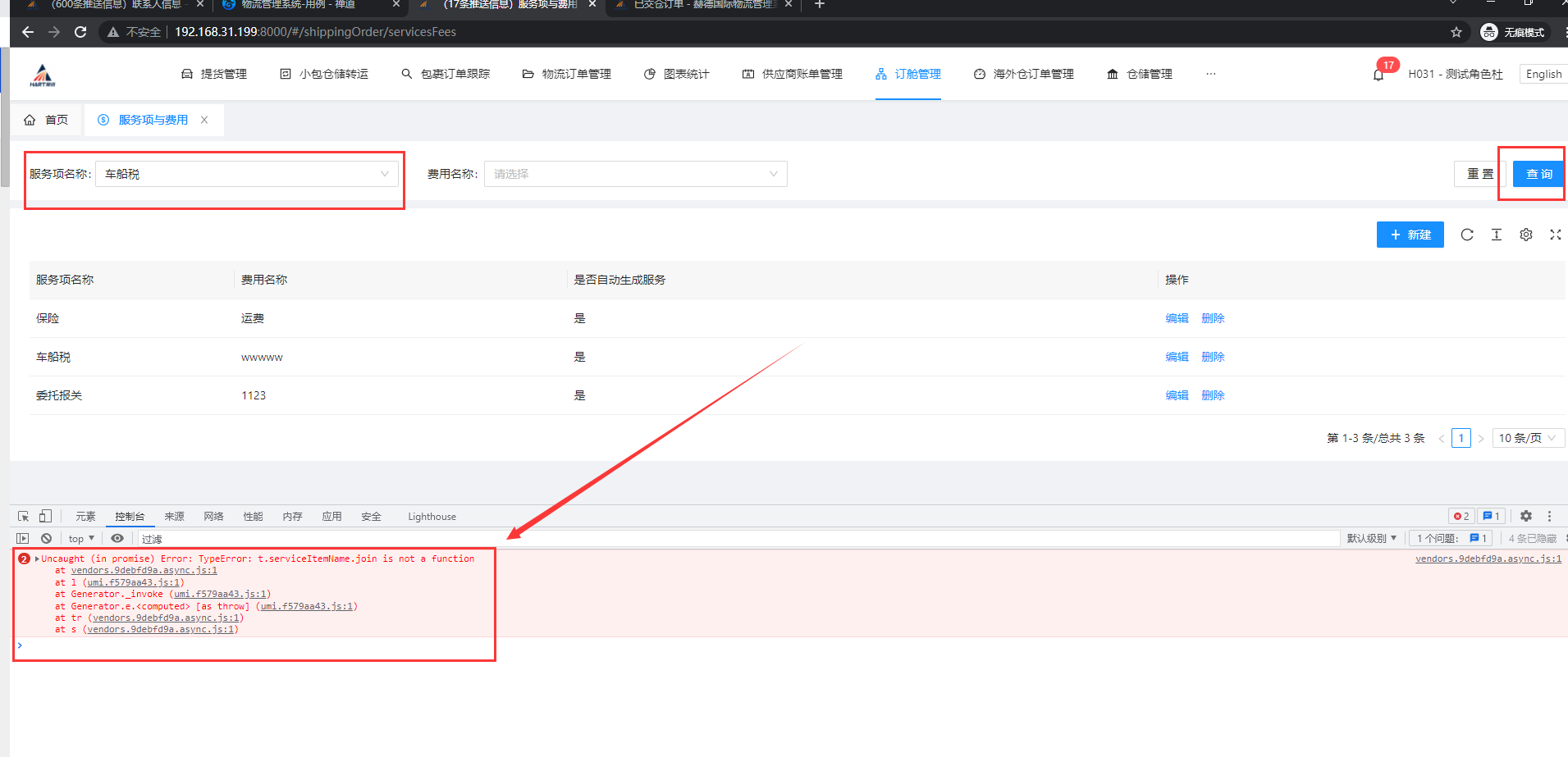This screenshot has width=1568, height=757.
Task: Click the notification bell icon
Action: 1378,75
